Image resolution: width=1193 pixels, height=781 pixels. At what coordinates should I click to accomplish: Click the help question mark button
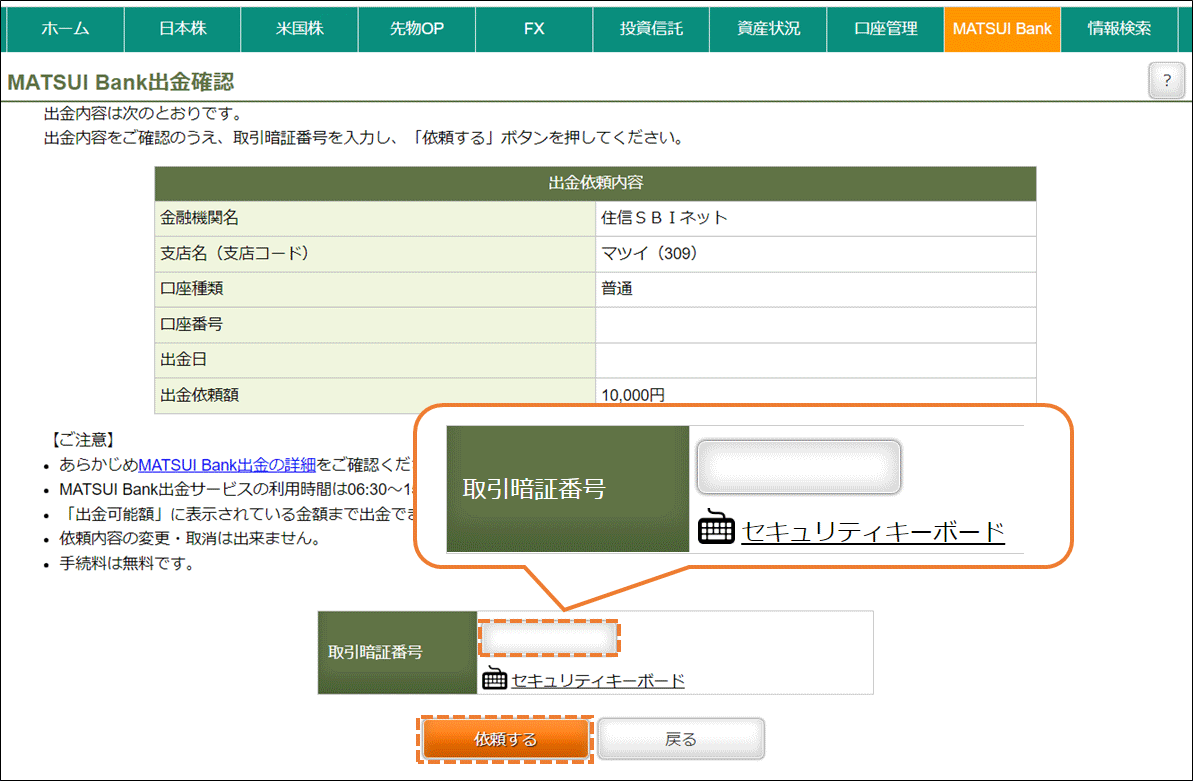(1166, 80)
